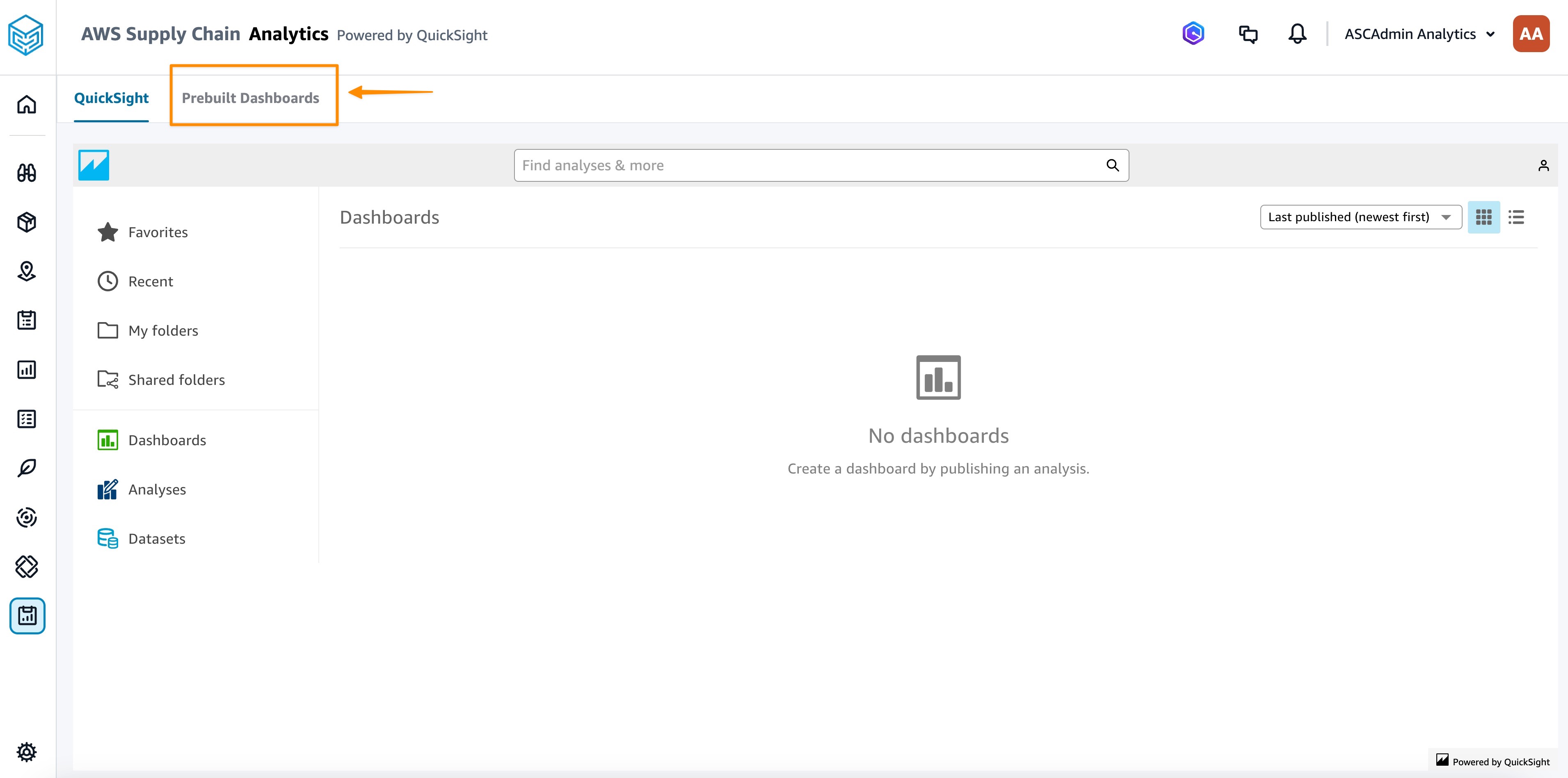Open the leaf sustainability sidebar icon

pyautogui.click(x=27, y=468)
